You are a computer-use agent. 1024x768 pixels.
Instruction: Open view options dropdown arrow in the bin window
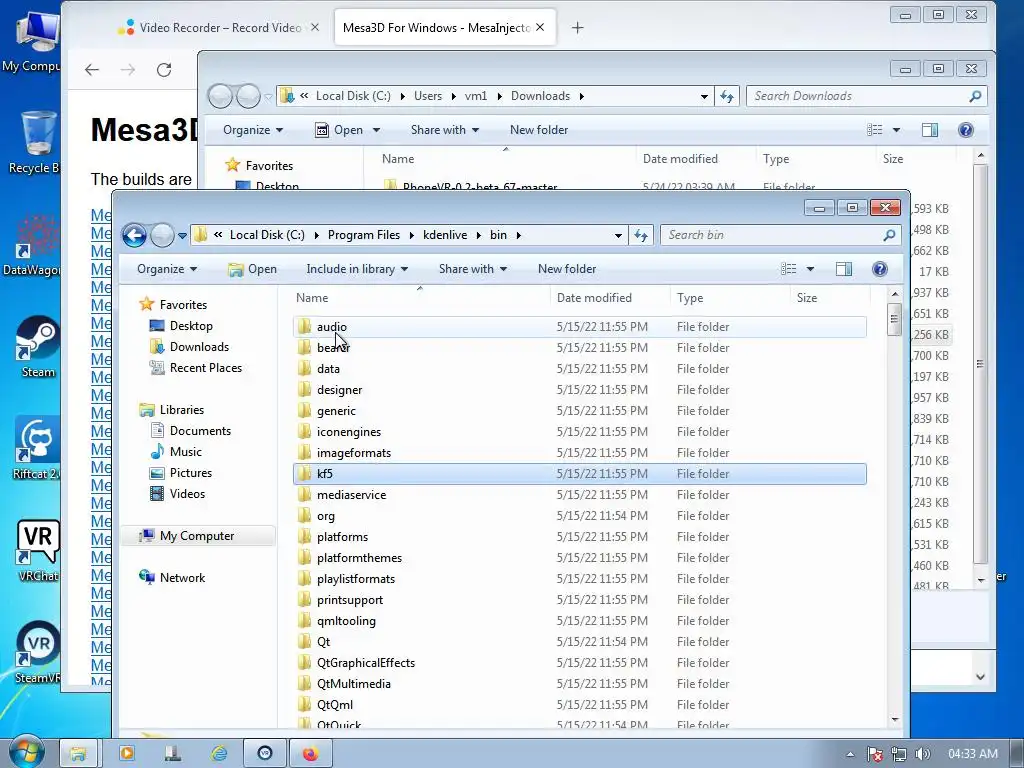point(810,269)
